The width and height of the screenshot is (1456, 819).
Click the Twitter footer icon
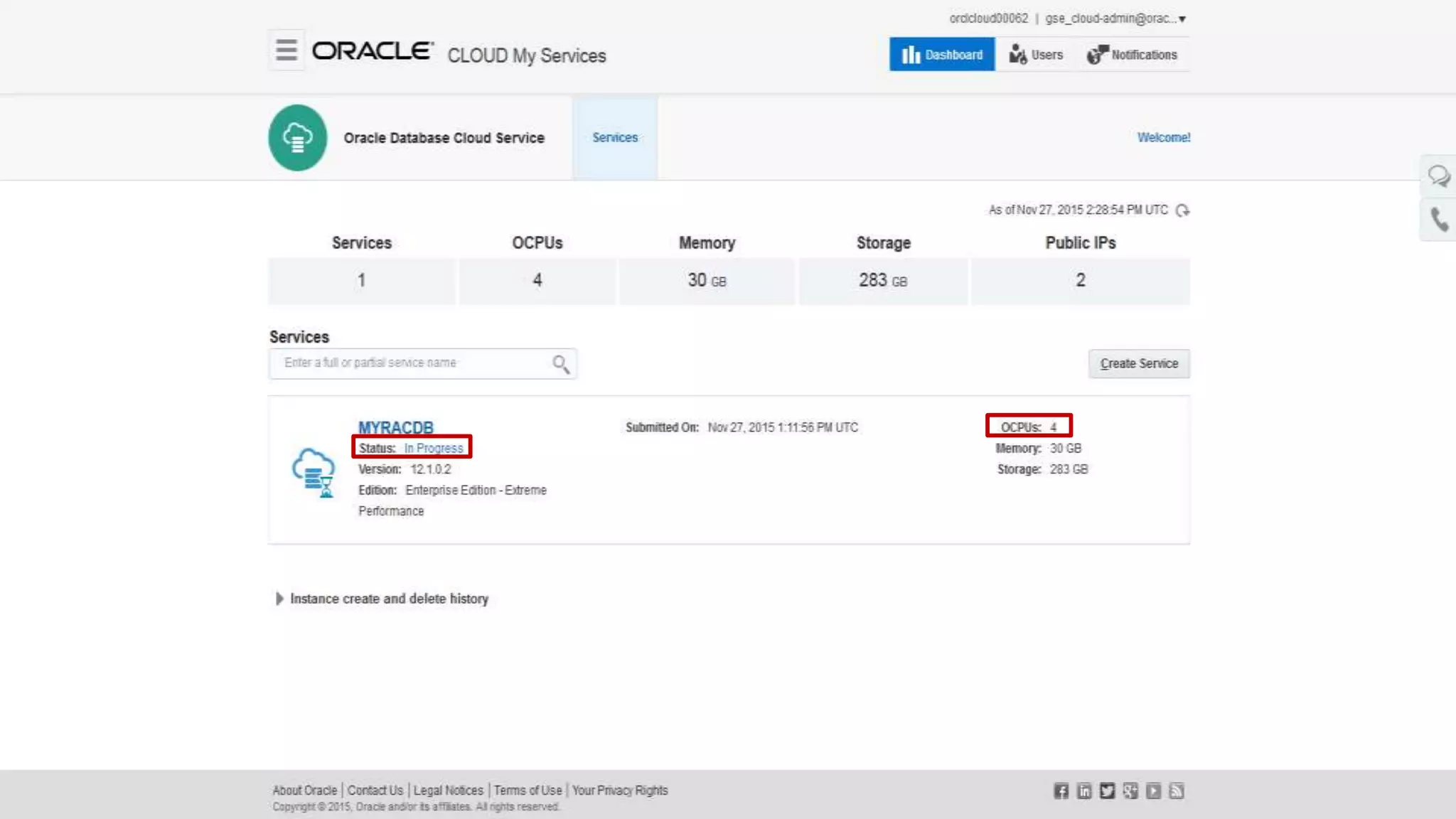coord(1107,791)
